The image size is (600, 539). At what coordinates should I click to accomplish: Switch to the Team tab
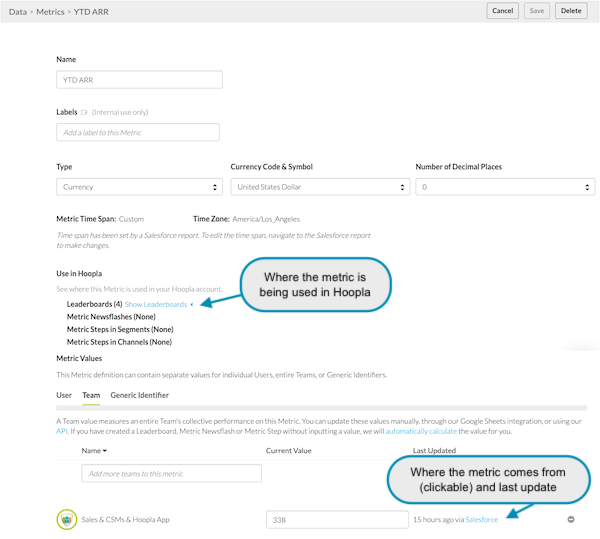[x=91, y=395]
